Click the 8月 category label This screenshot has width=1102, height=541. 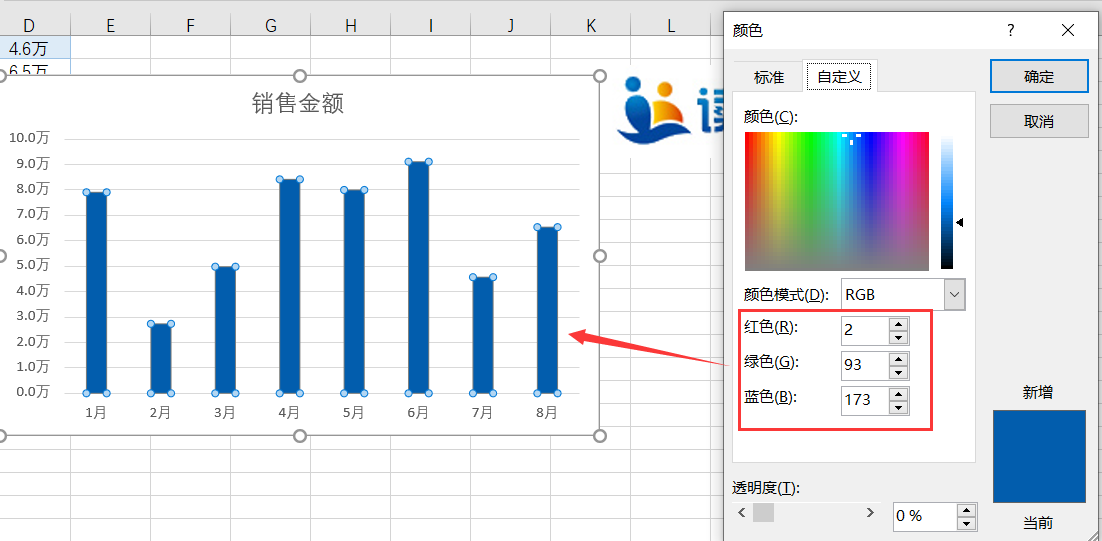[x=547, y=412]
